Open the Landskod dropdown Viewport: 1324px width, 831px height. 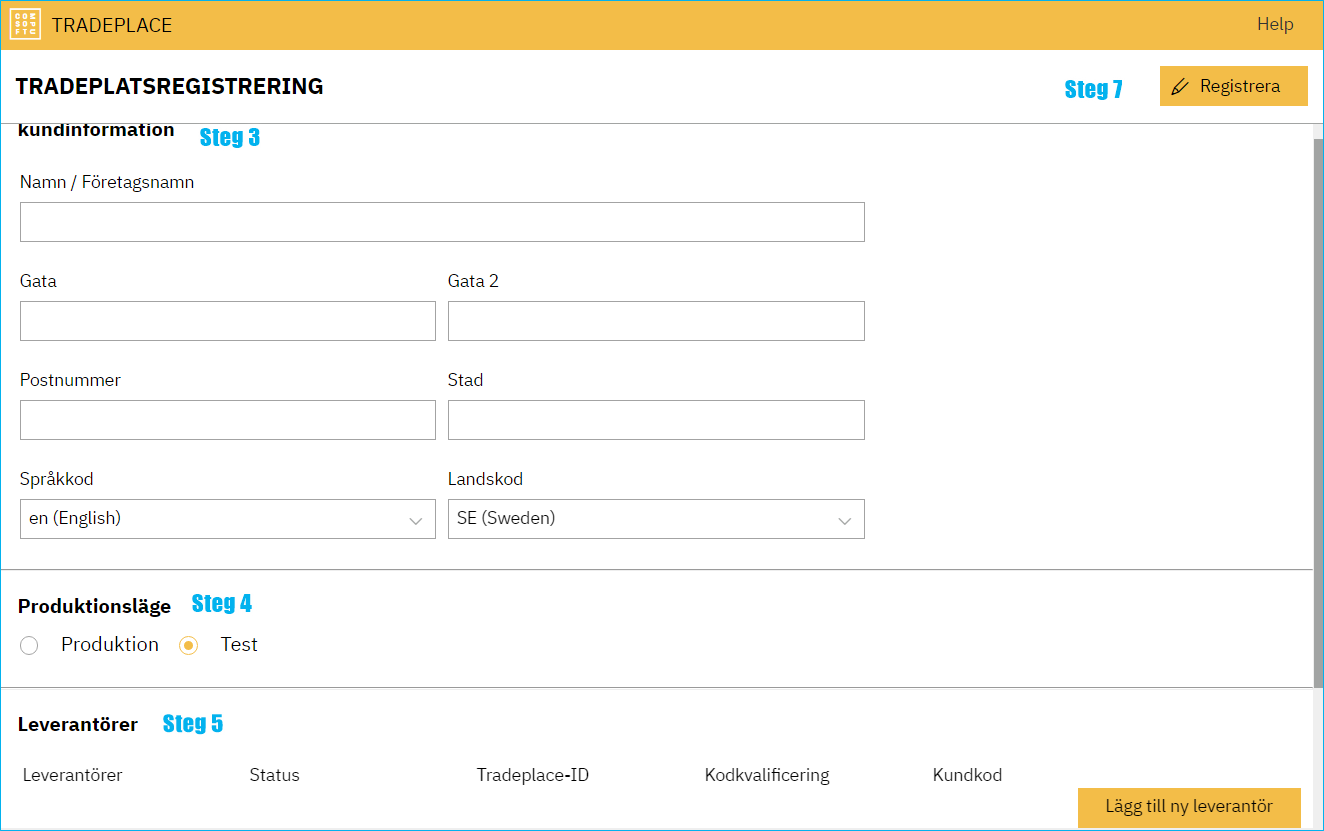click(656, 519)
